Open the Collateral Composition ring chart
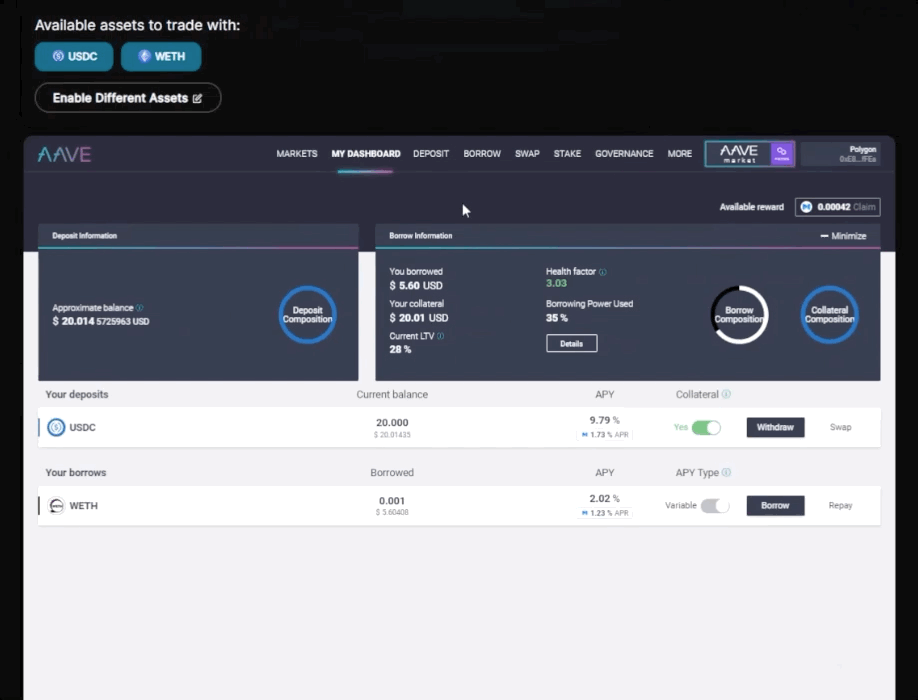This screenshot has width=918, height=700. (x=829, y=314)
